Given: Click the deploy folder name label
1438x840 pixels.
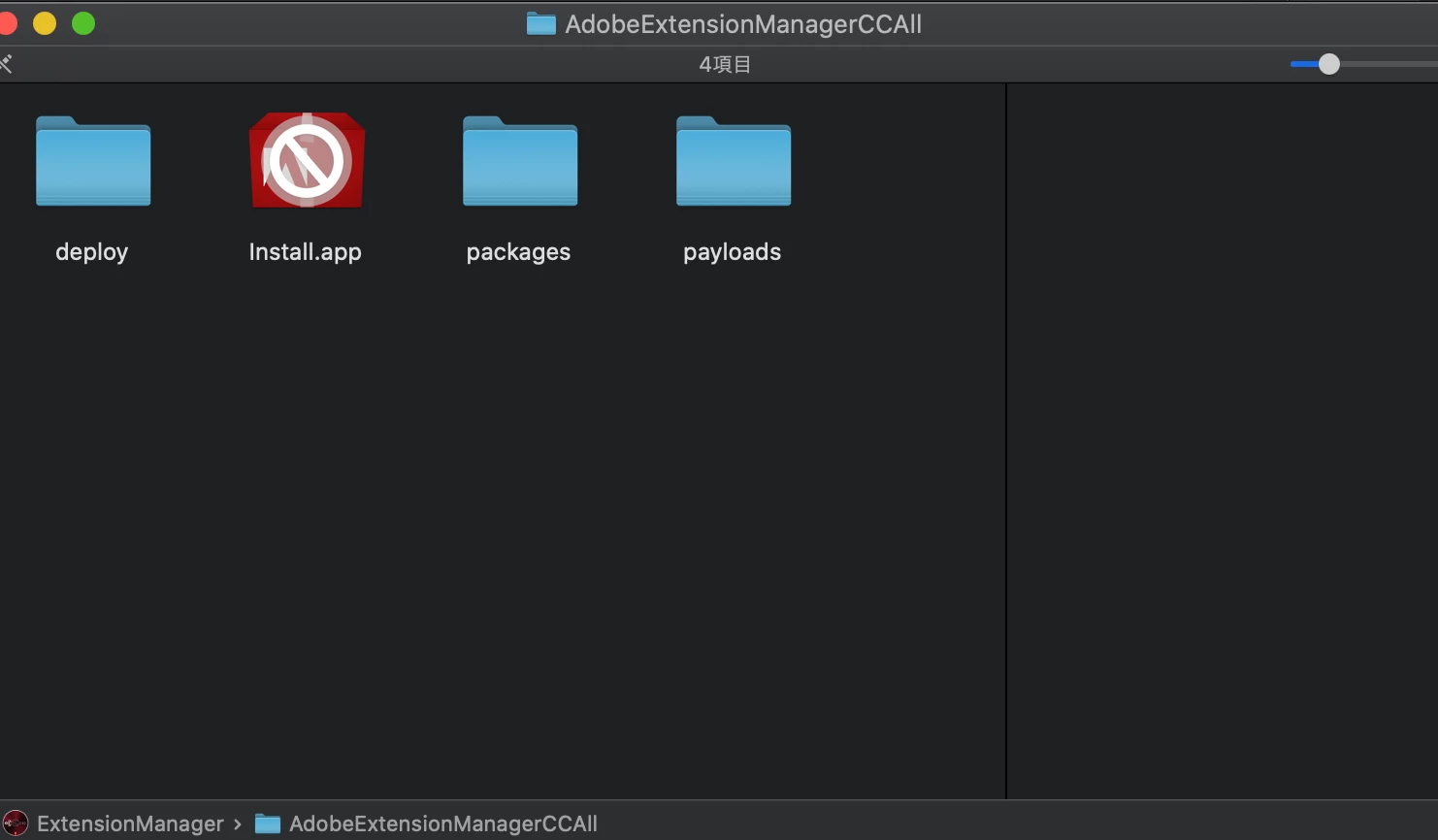Looking at the screenshot, I should 92,252.
